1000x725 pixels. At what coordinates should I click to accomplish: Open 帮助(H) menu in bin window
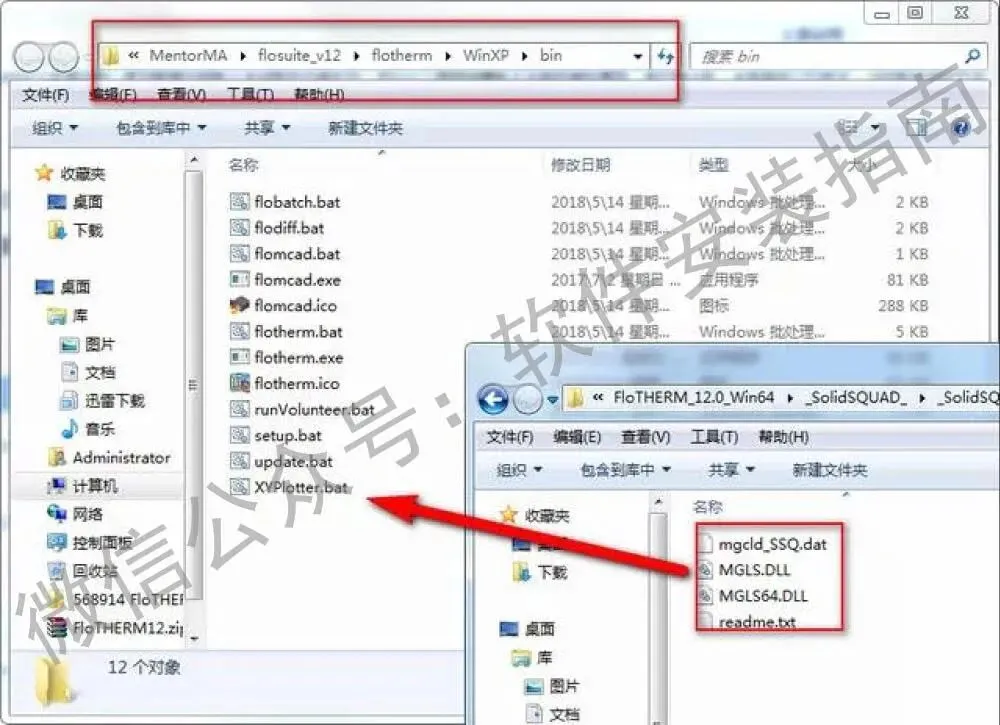pos(319,95)
